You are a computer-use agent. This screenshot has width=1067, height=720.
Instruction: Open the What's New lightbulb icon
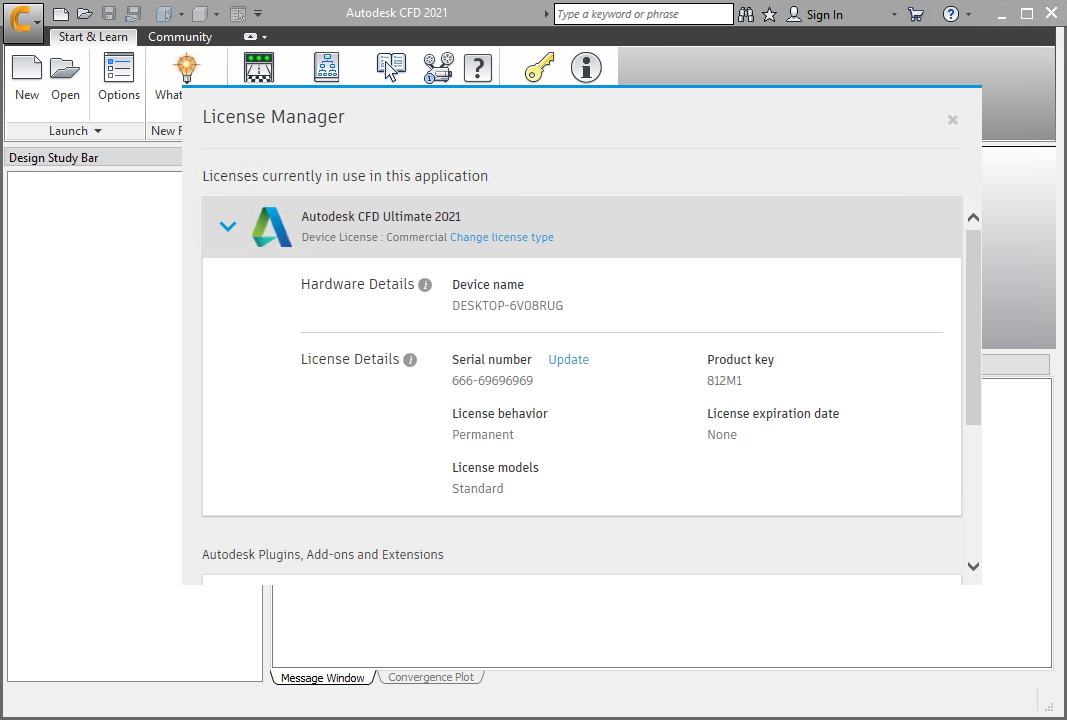click(x=186, y=66)
